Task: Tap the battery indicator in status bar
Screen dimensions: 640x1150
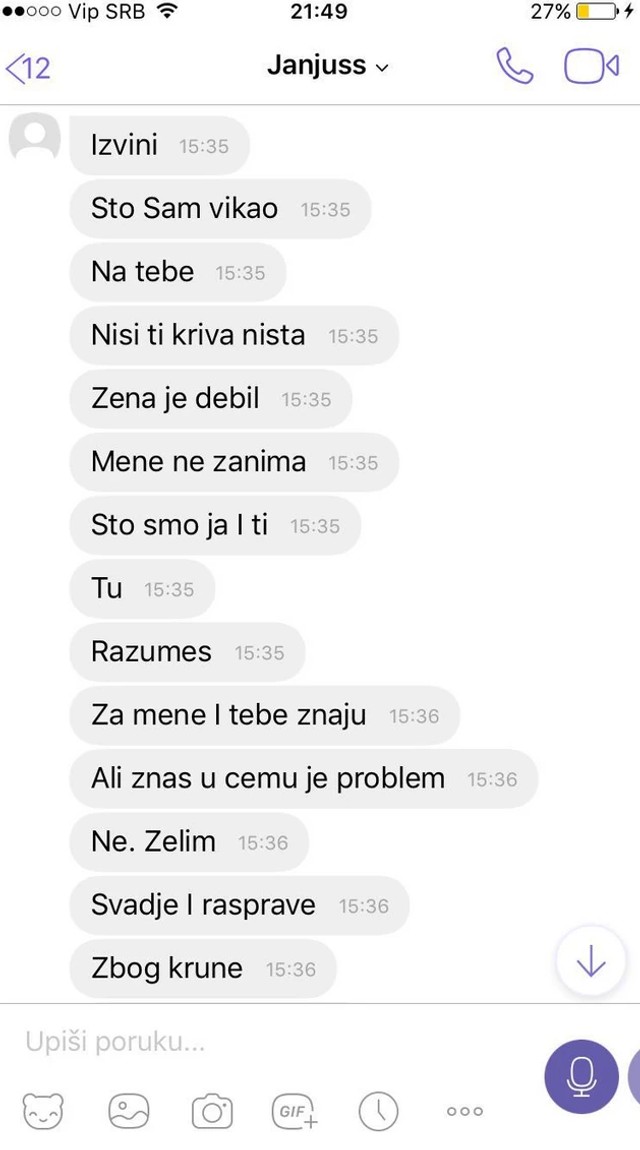Action: coord(597,12)
